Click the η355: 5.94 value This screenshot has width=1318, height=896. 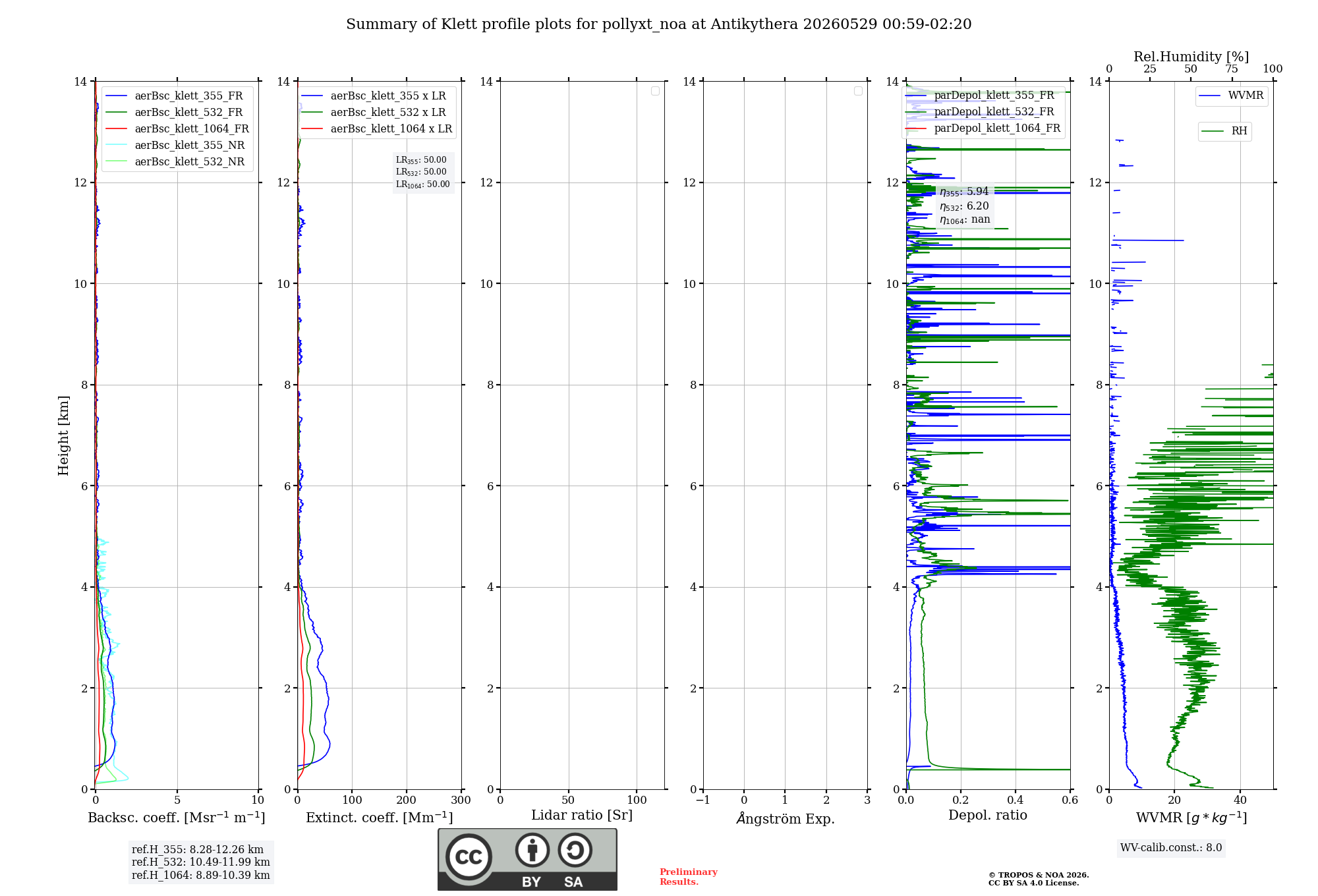[x=964, y=192]
